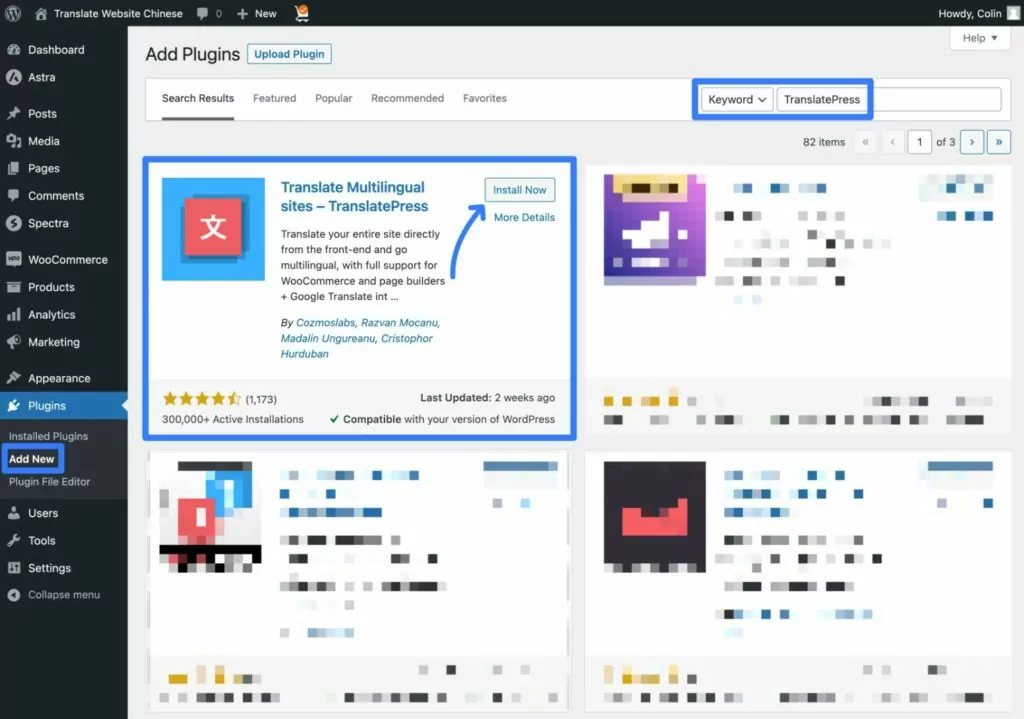Switch to the Popular tab
This screenshot has width=1024, height=719.
coord(334,98)
